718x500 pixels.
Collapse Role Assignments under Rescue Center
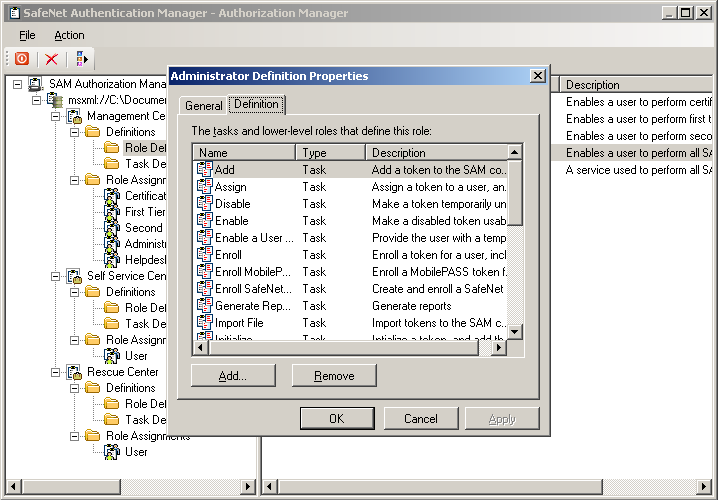[74, 436]
